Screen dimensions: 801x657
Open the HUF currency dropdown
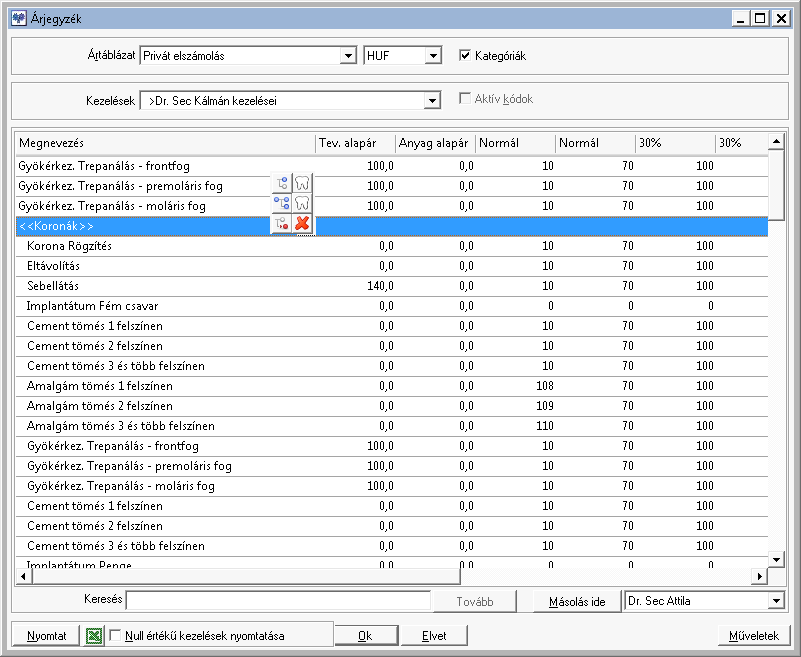(433, 55)
